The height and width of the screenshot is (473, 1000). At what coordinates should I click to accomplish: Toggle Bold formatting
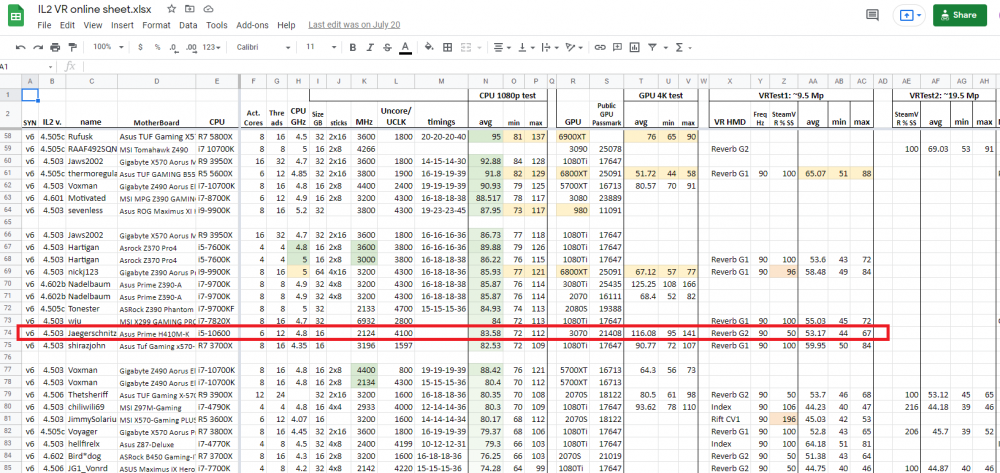(351, 47)
